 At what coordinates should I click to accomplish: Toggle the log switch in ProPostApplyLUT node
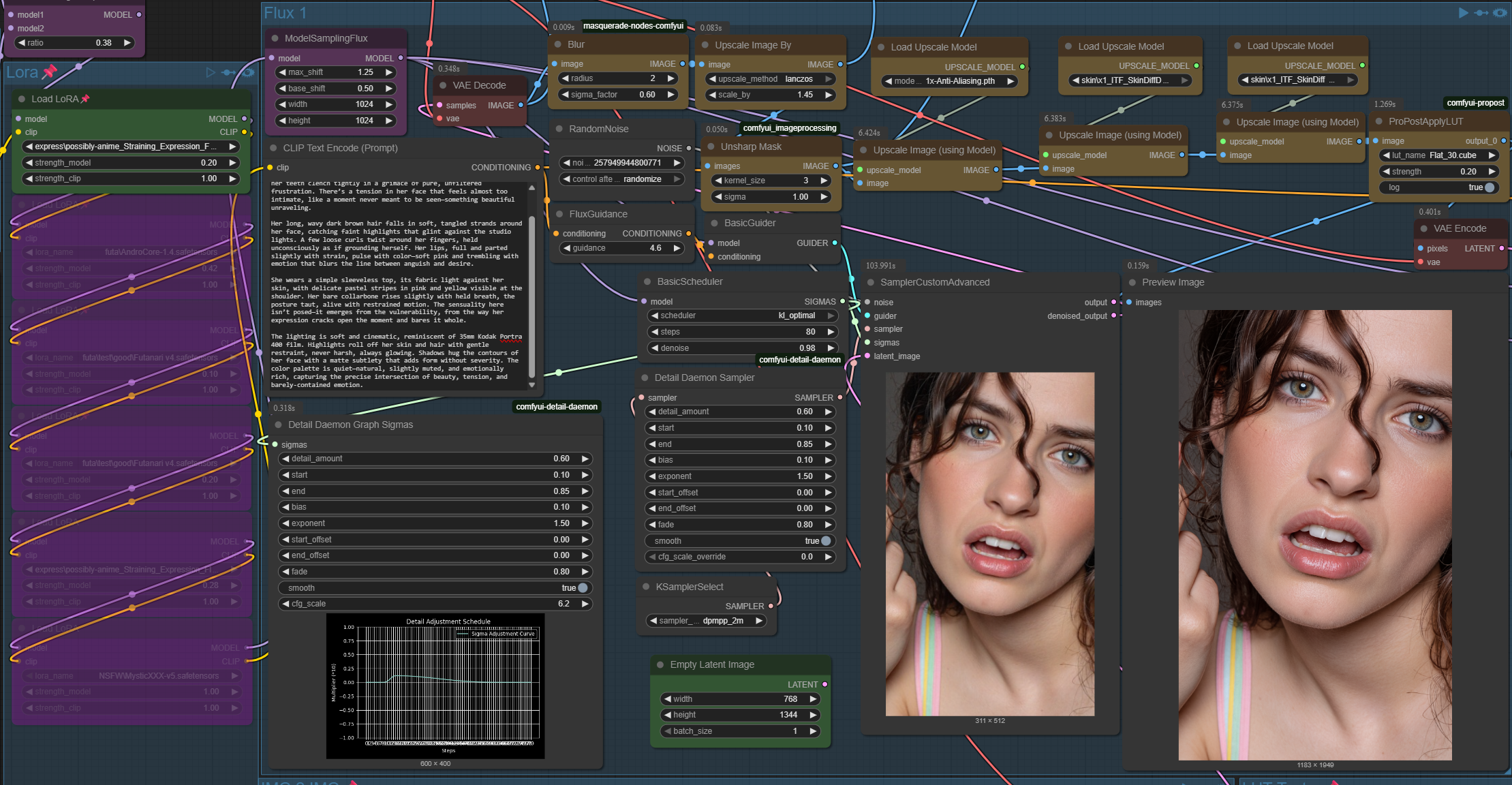[1490, 187]
